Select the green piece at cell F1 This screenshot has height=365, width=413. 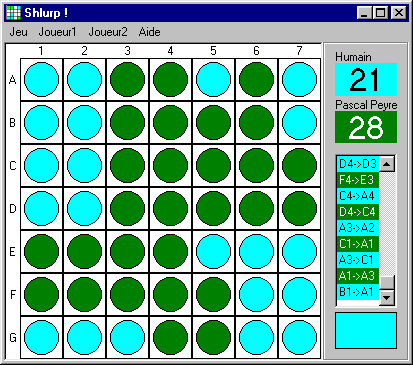click(x=41, y=295)
